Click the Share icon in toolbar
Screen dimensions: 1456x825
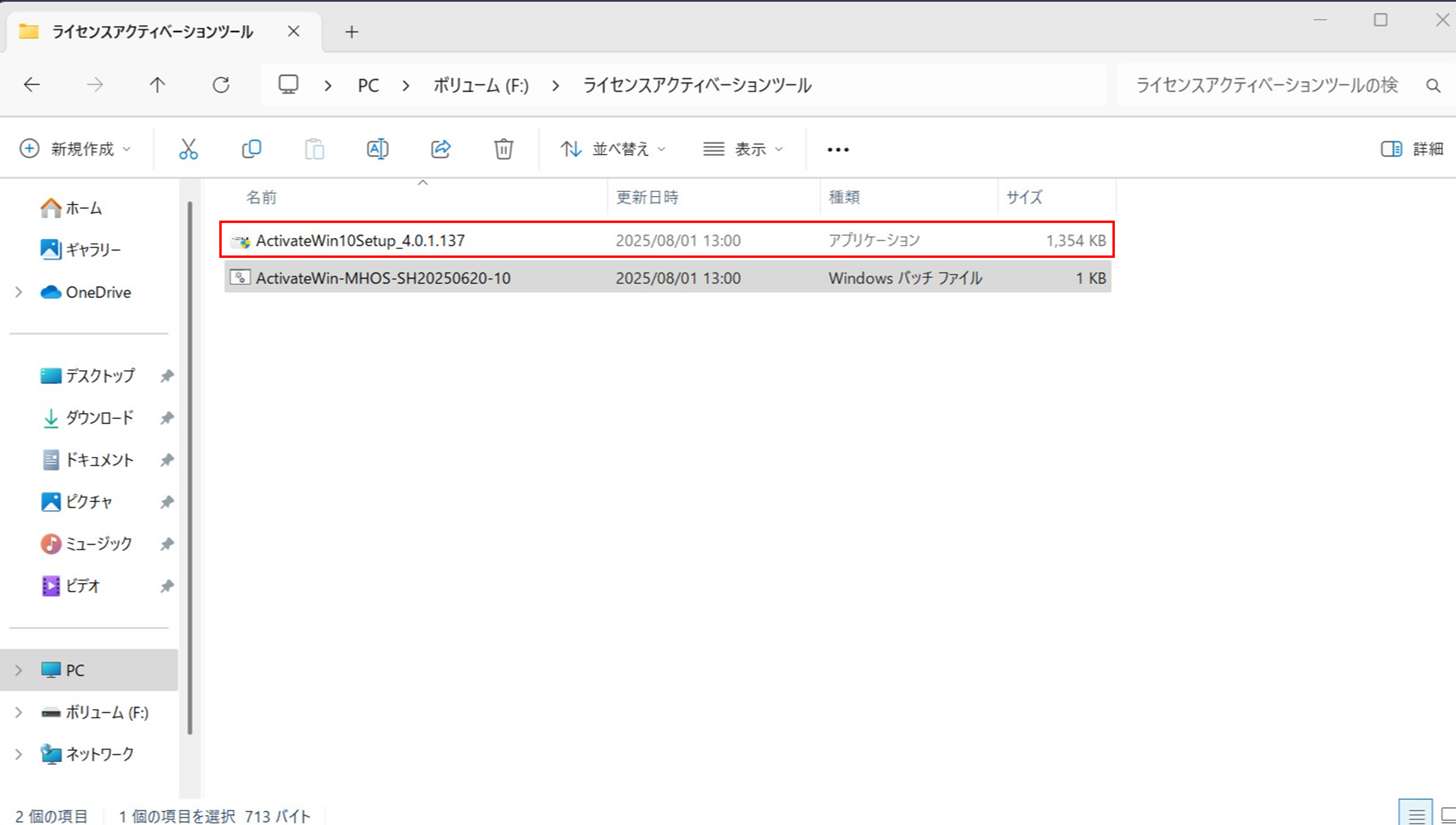[441, 149]
